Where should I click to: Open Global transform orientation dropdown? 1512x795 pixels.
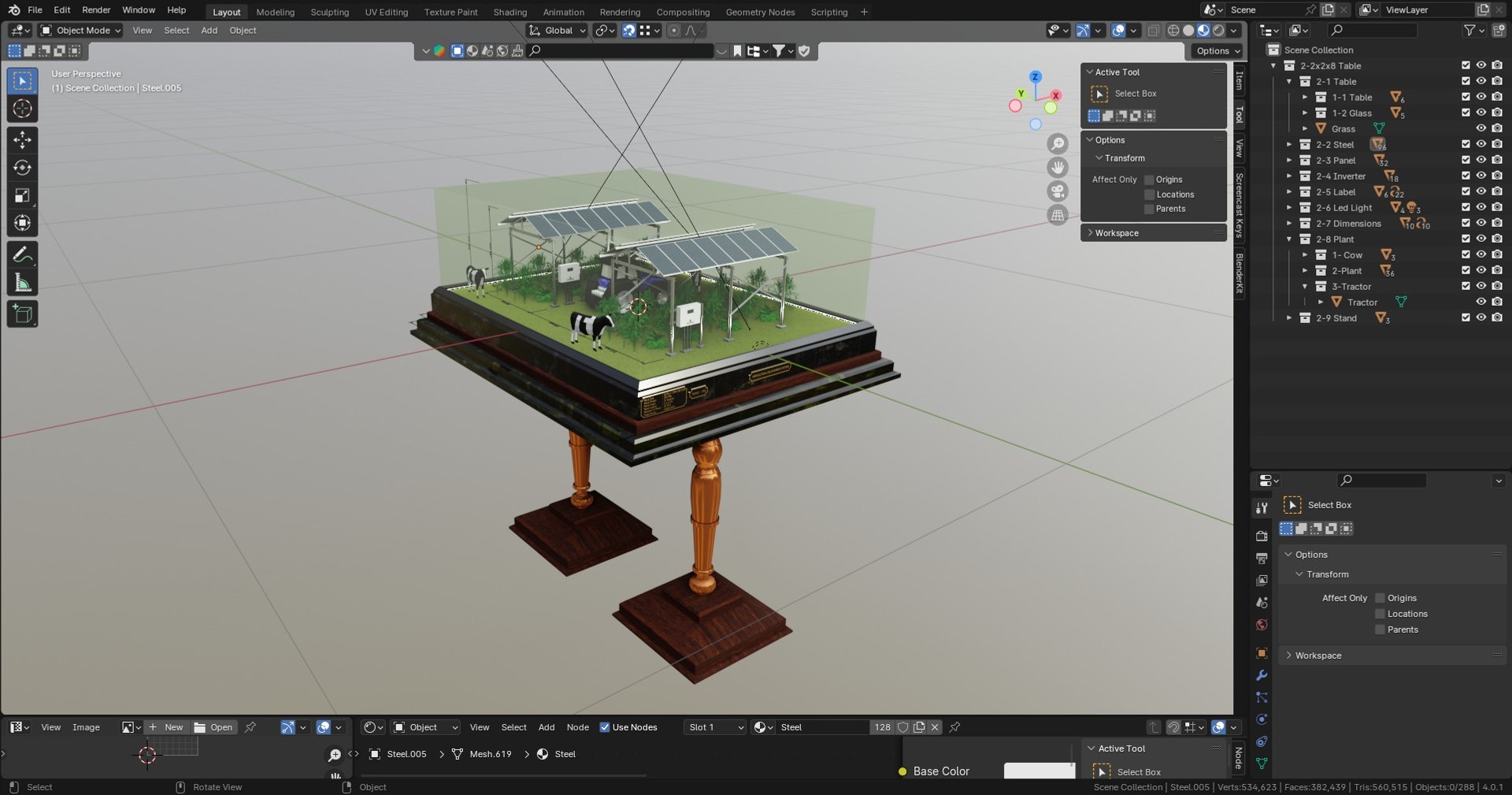click(x=558, y=30)
